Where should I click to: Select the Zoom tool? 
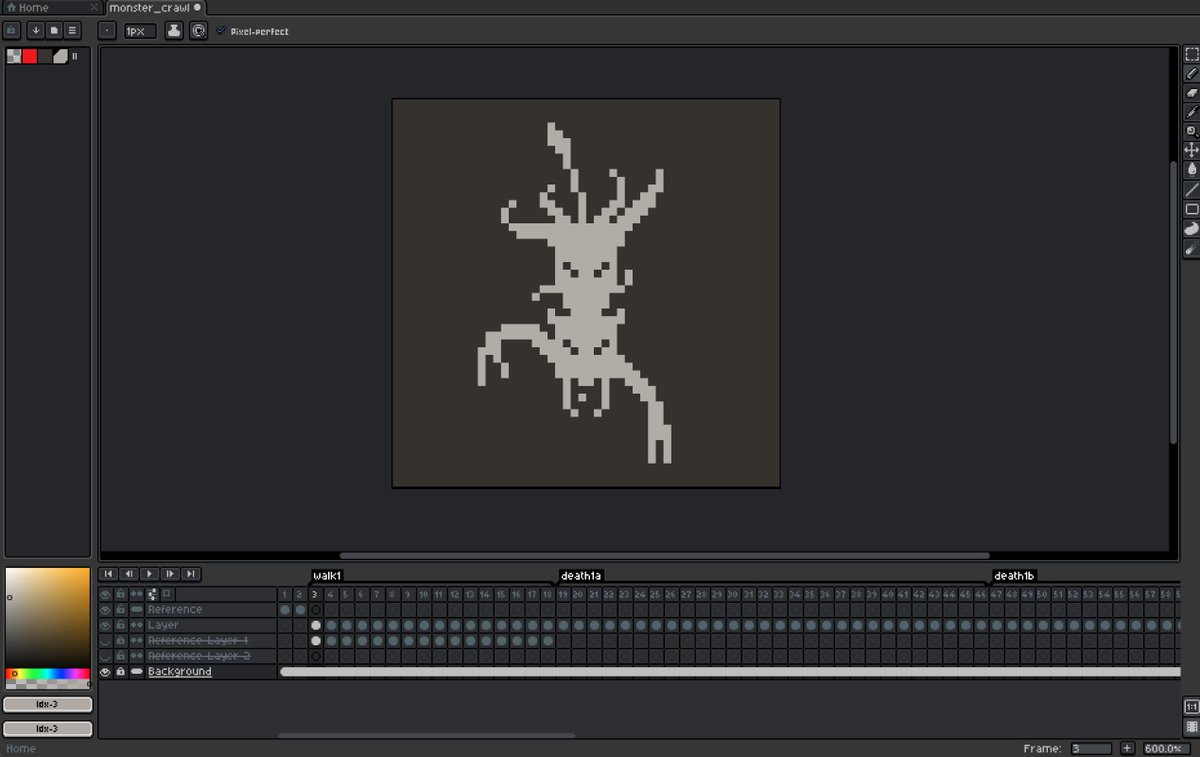[1191, 131]
